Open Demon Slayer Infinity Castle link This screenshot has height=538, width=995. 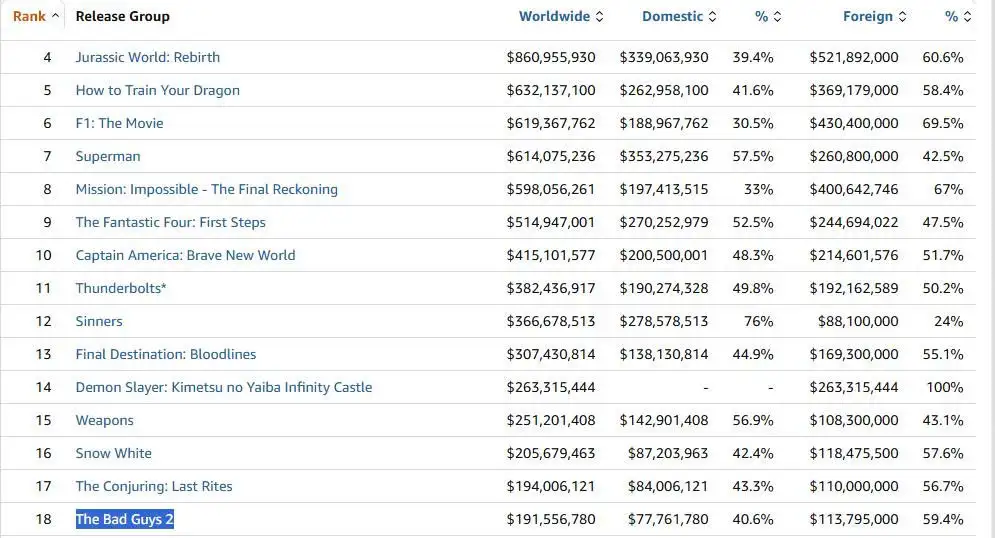[x=223, y=387]
